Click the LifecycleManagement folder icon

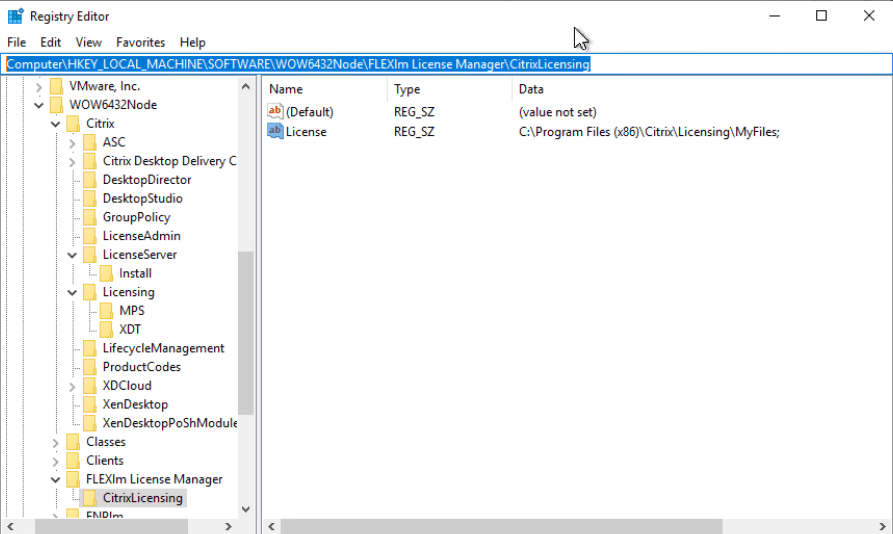(x=89, y=348)
